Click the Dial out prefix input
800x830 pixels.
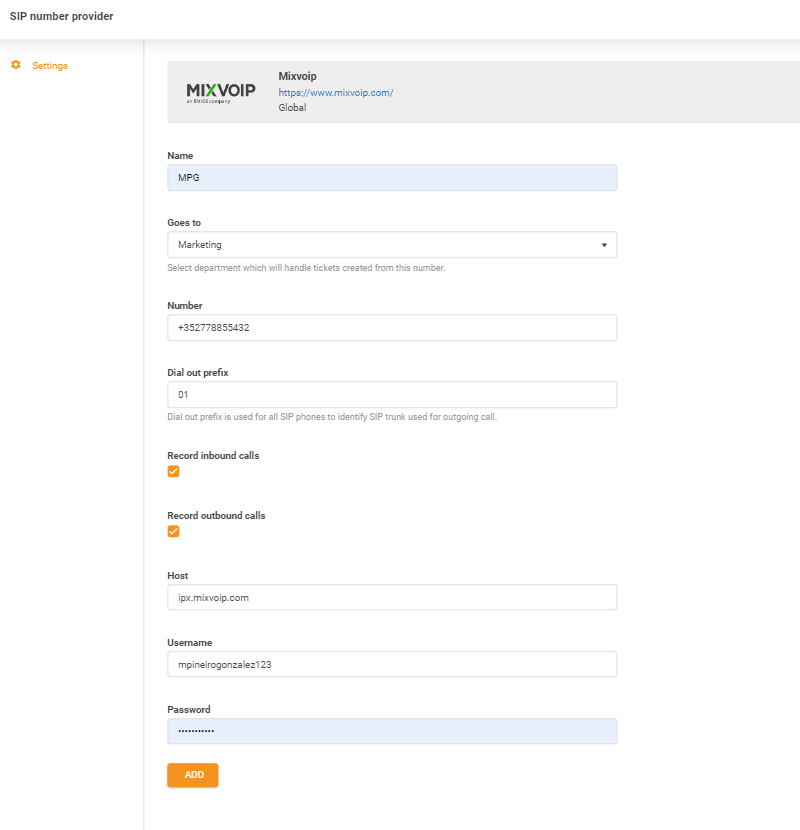point(391,395)
